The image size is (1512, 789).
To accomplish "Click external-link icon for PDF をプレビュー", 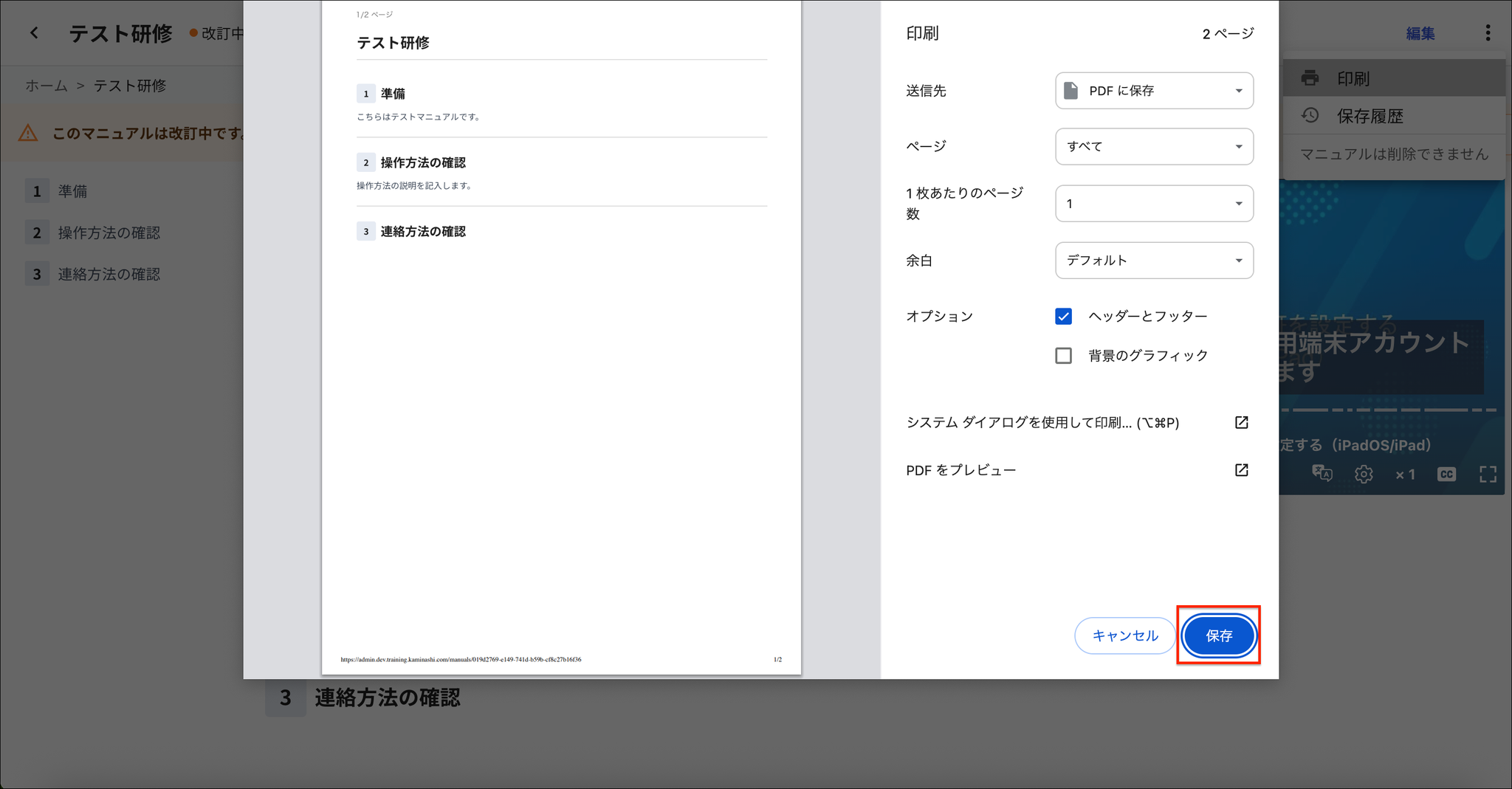I will point(1242,470).
